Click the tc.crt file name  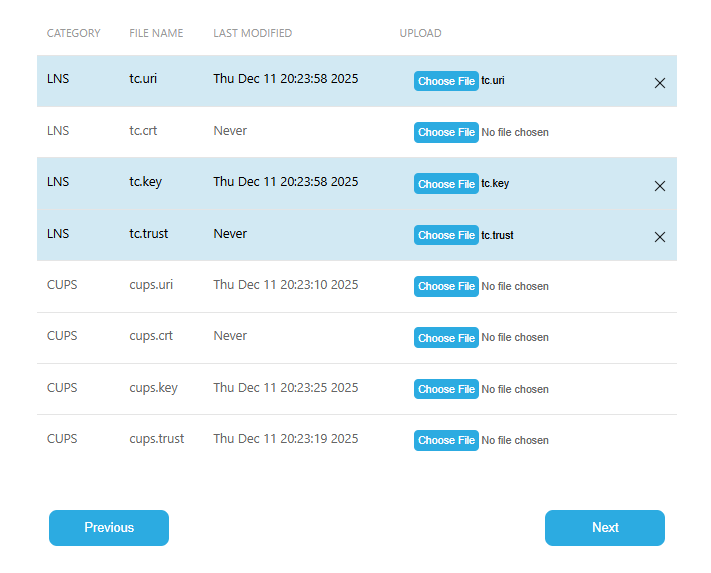tap(143, 131)
